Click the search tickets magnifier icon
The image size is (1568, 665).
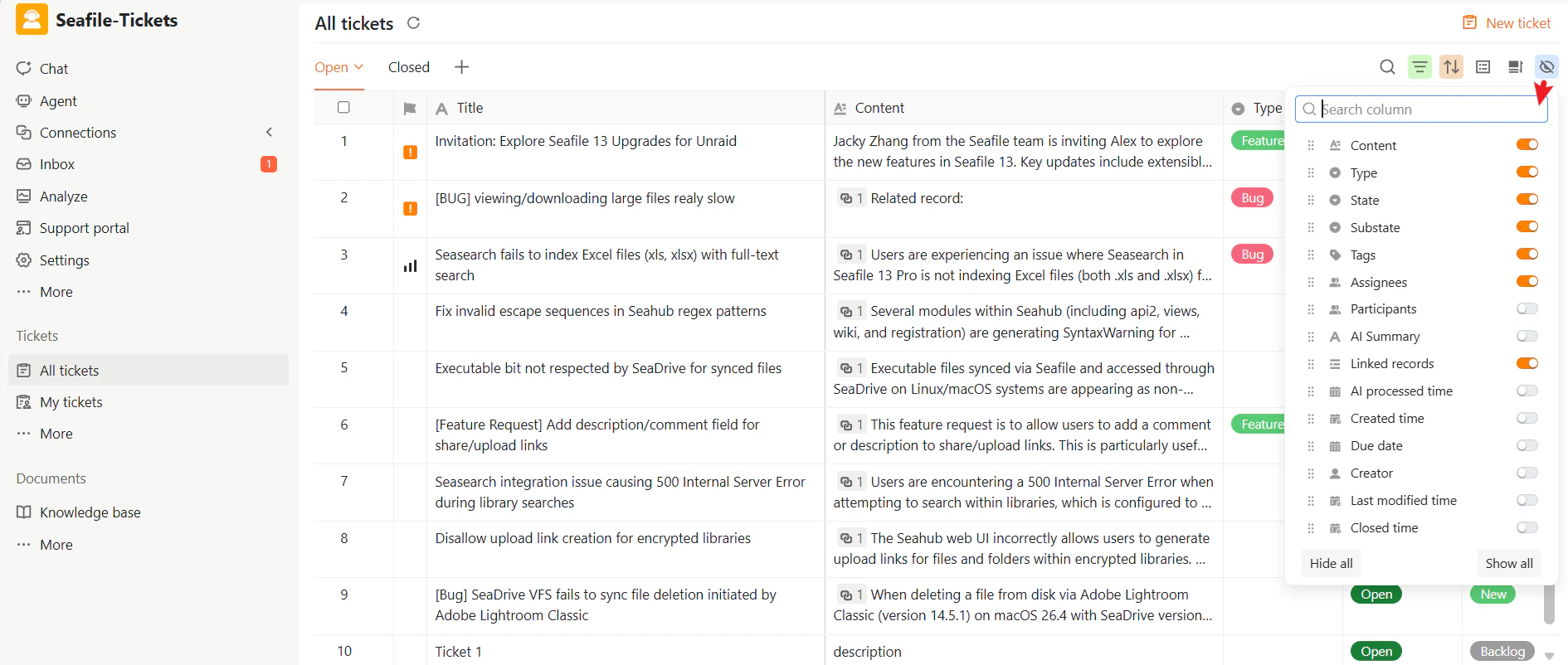(x=1387, y=67)
